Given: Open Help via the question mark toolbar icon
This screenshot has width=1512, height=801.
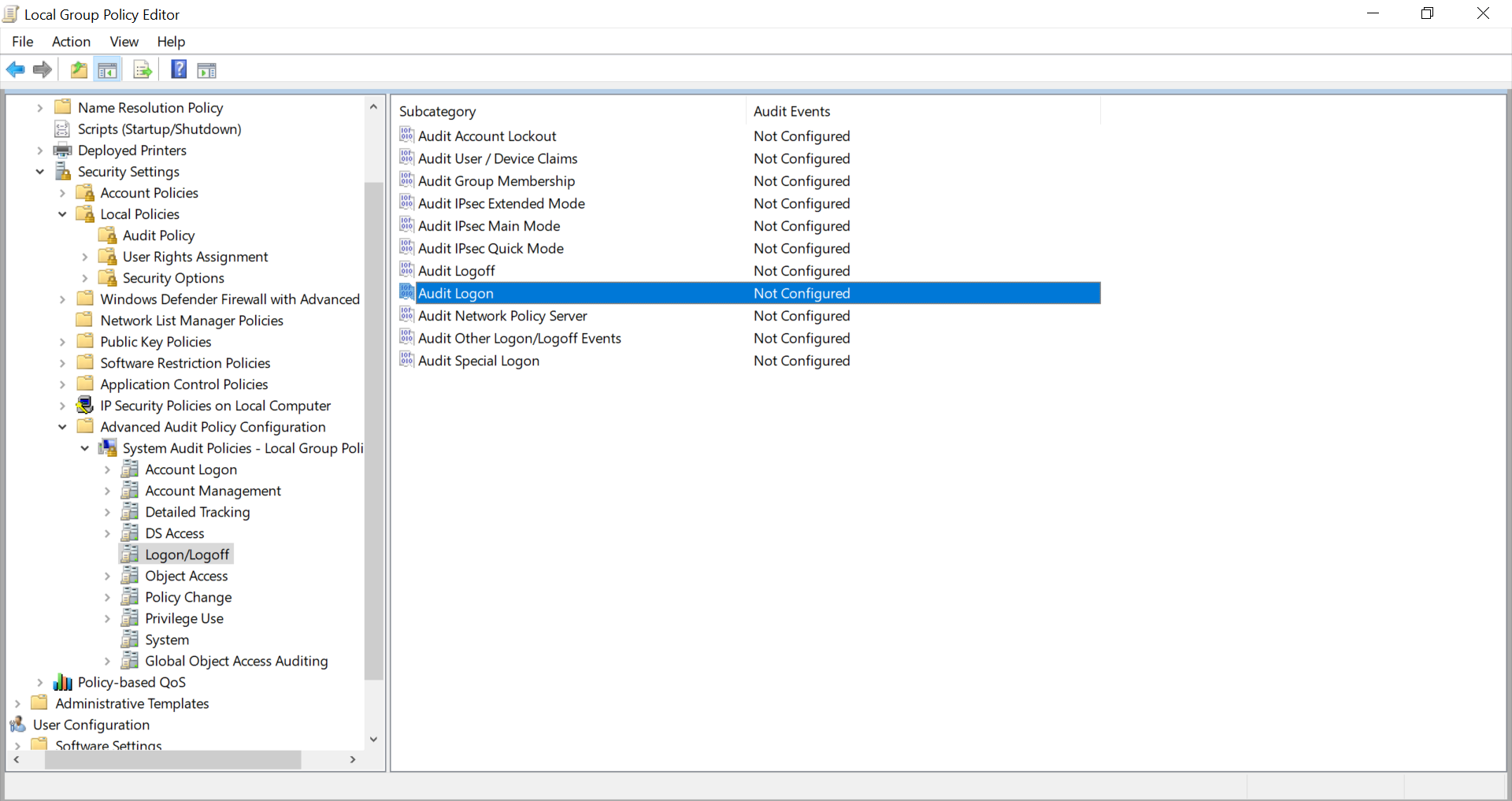Looking at the screenshot, I should point(179,69).
